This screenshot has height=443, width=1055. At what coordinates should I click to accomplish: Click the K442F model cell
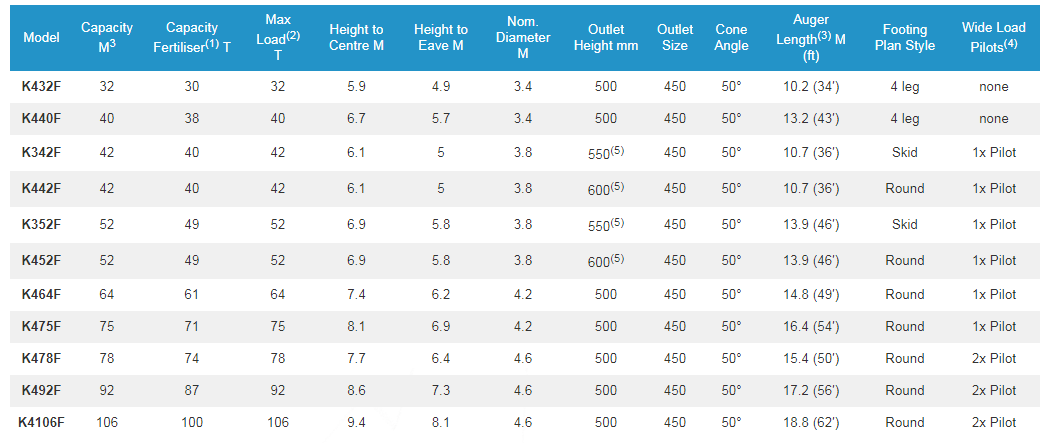(41, 188)
